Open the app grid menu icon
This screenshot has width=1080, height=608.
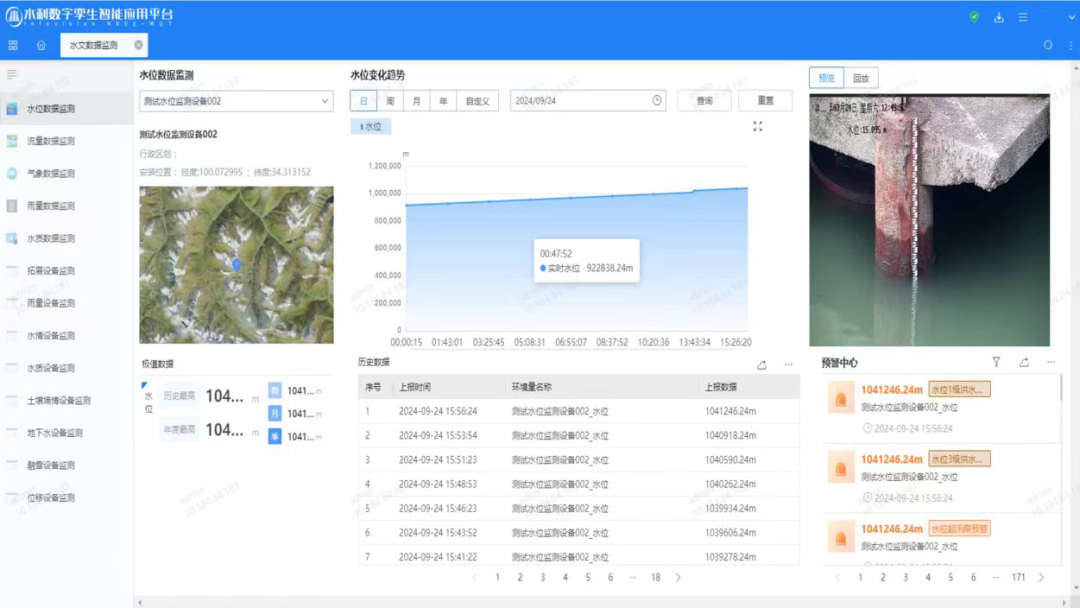pos(13,45)
